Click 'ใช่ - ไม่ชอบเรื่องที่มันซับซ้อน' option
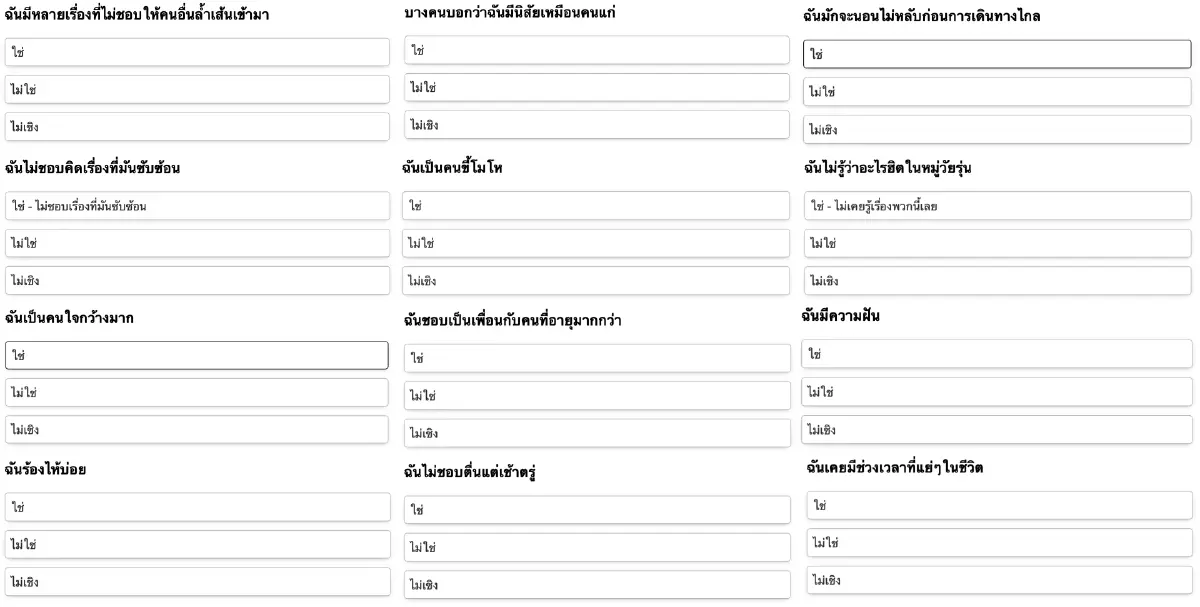 pos(197,206)
